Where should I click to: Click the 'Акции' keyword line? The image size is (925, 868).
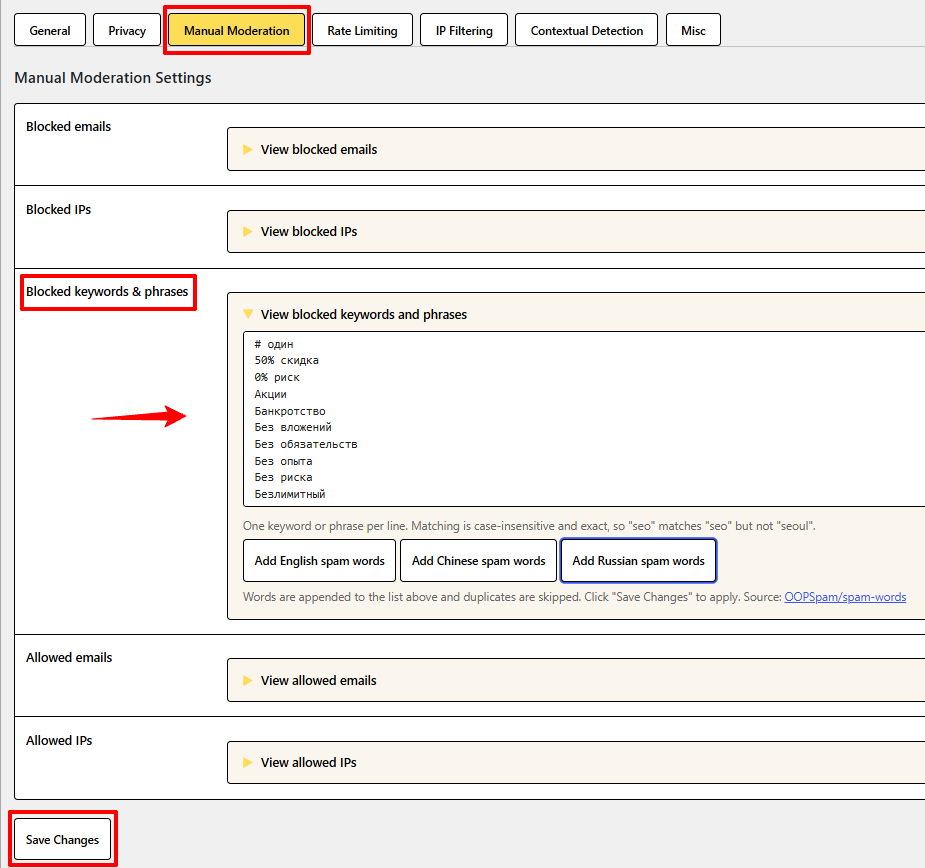(x=270, y=394)
